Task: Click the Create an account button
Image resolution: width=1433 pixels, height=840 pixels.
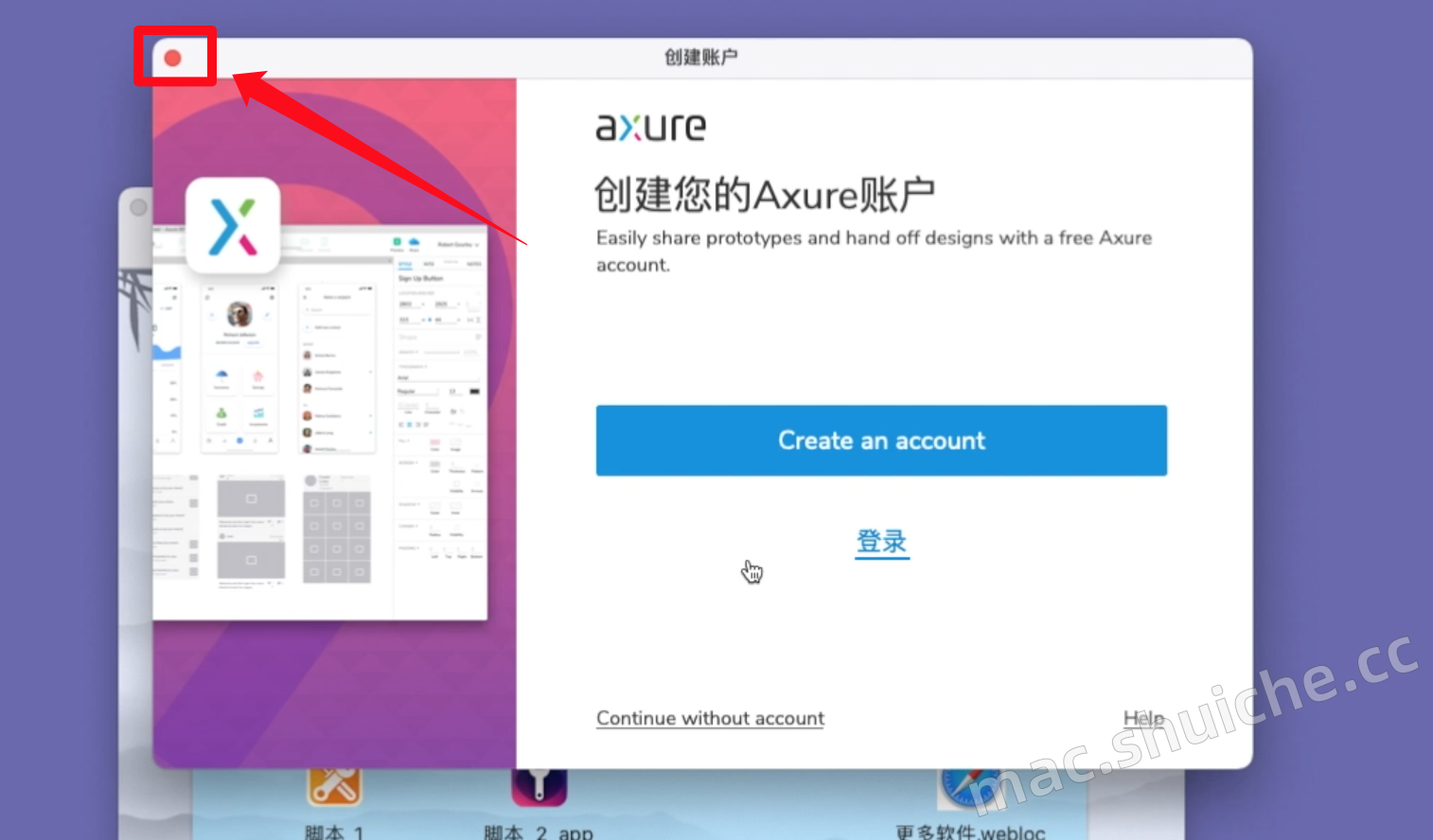Action: (880, 440)
